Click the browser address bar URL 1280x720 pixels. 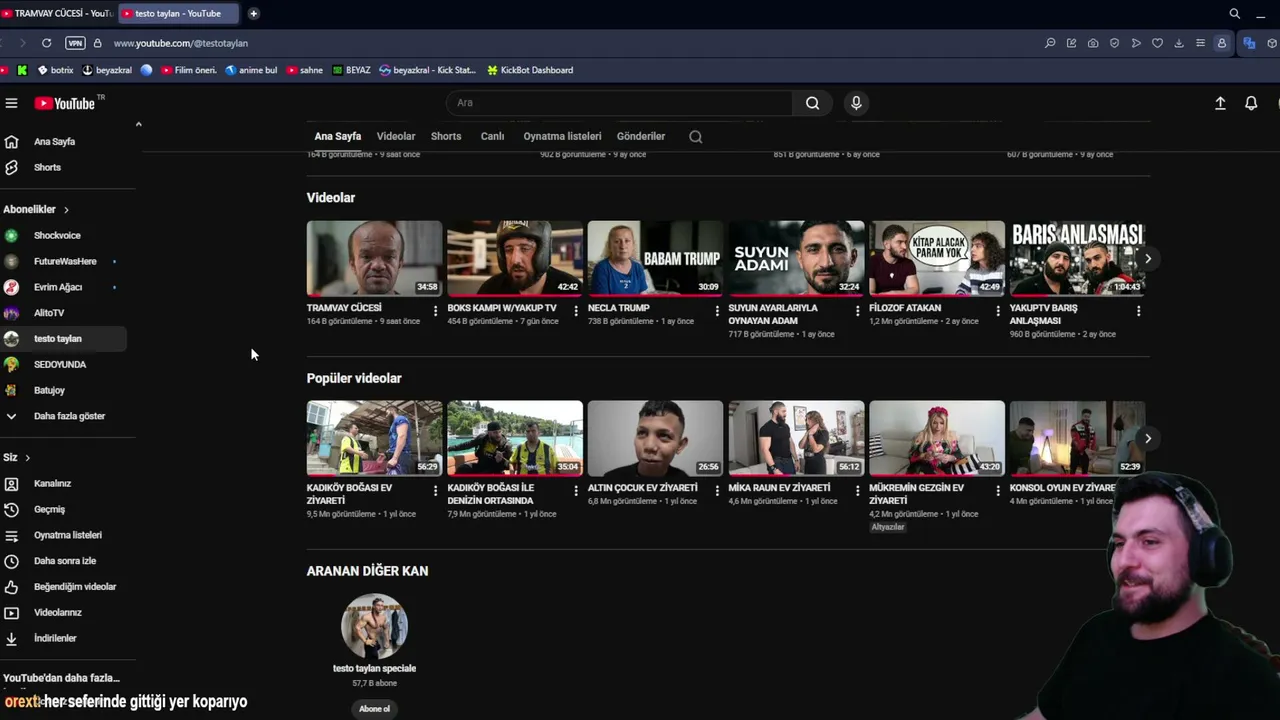[181, 43]
